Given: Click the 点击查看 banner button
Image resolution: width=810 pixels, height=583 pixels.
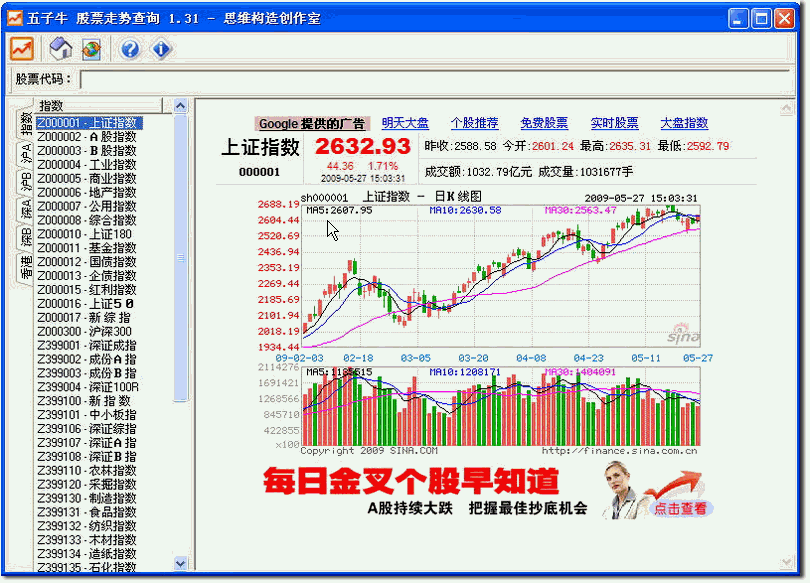Looking at the screenshot, I should click(680, 509).
